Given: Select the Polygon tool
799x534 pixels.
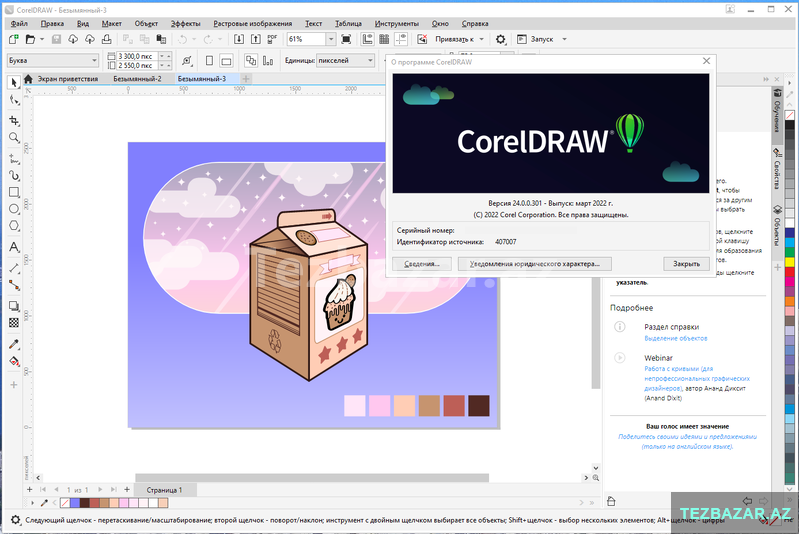Looking at the screenshot, I should click(14, 226).
